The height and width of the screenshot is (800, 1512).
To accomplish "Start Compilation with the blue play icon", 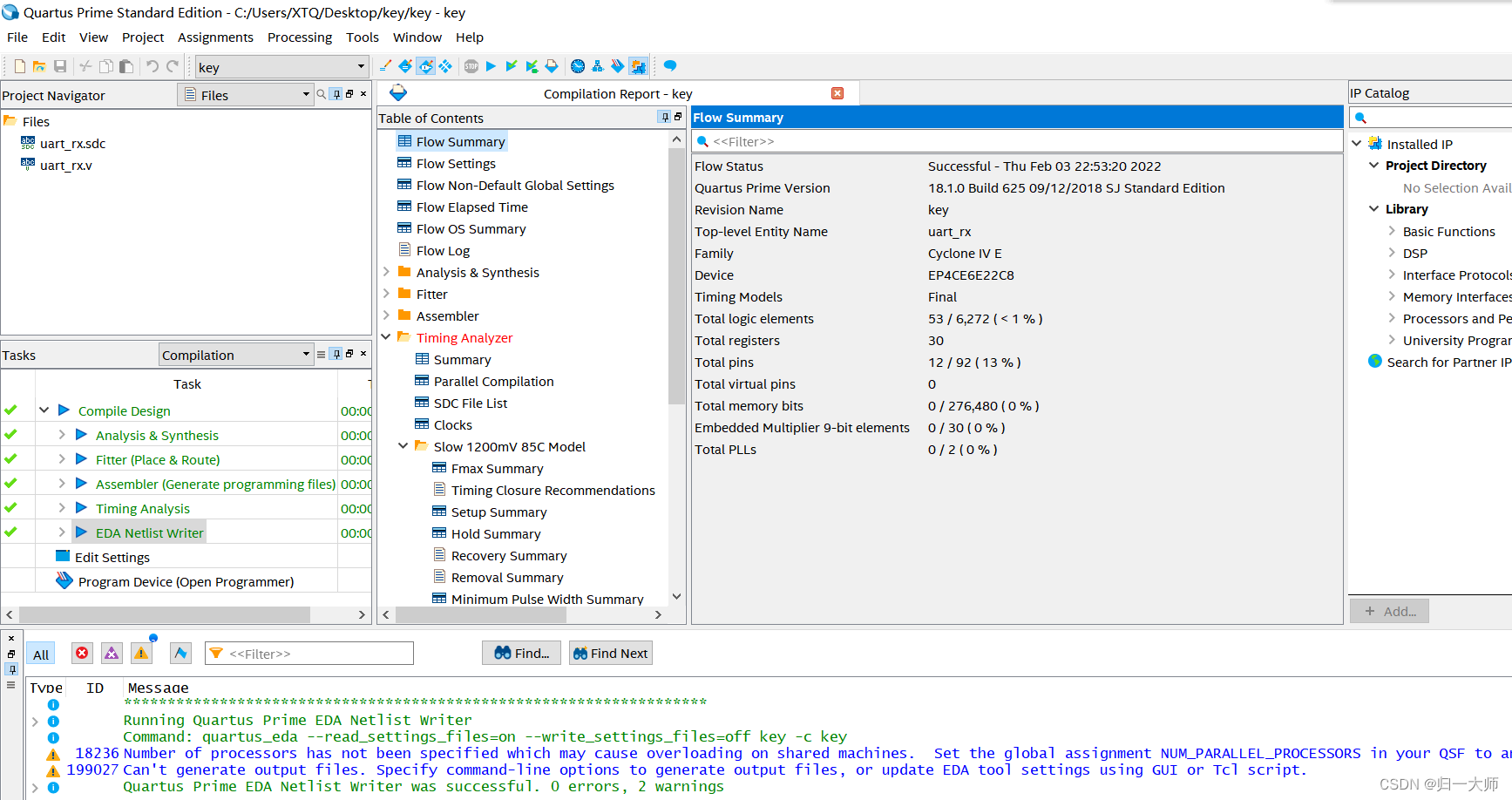I will click(491, 66).
